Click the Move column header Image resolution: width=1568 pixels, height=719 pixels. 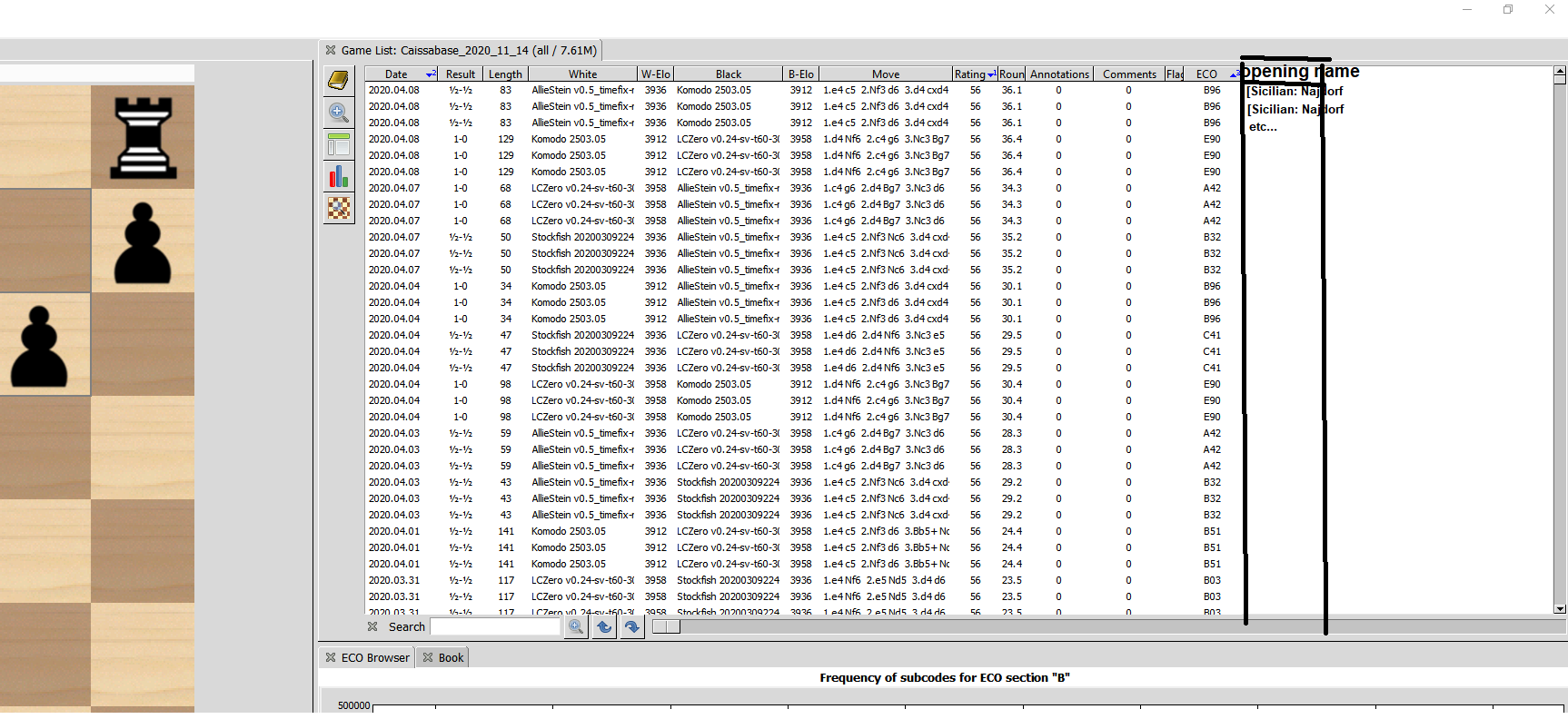tap(886, 74)
